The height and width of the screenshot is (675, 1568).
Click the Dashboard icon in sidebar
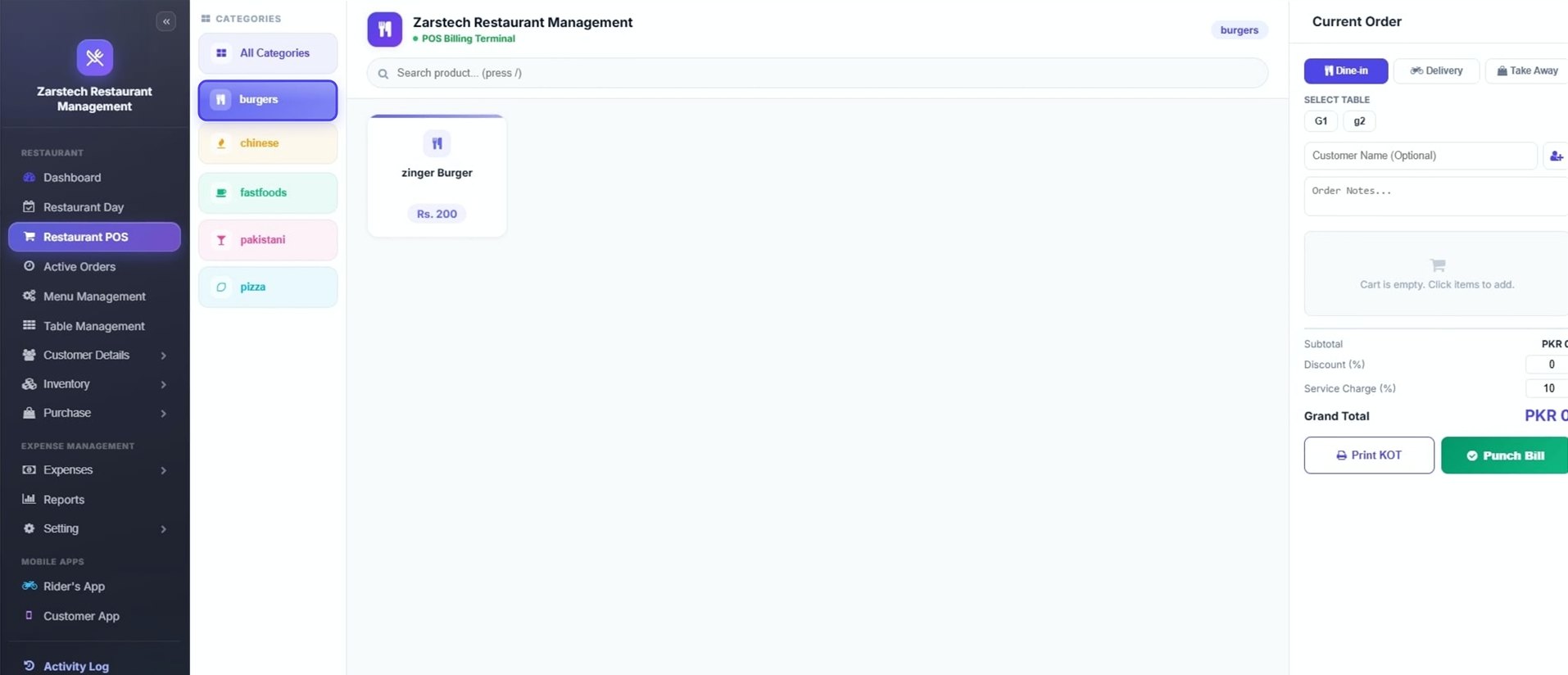pos(29,177)
